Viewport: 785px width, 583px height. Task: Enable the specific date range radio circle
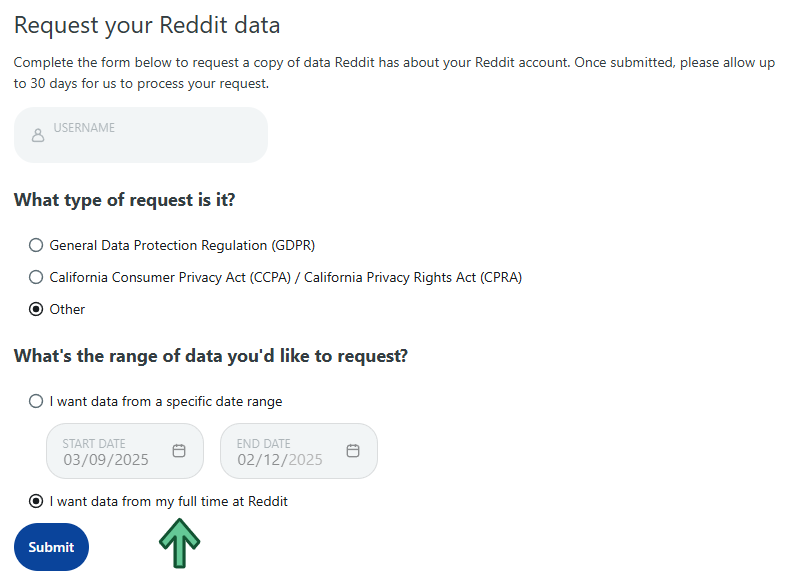[x=36, y=401]
